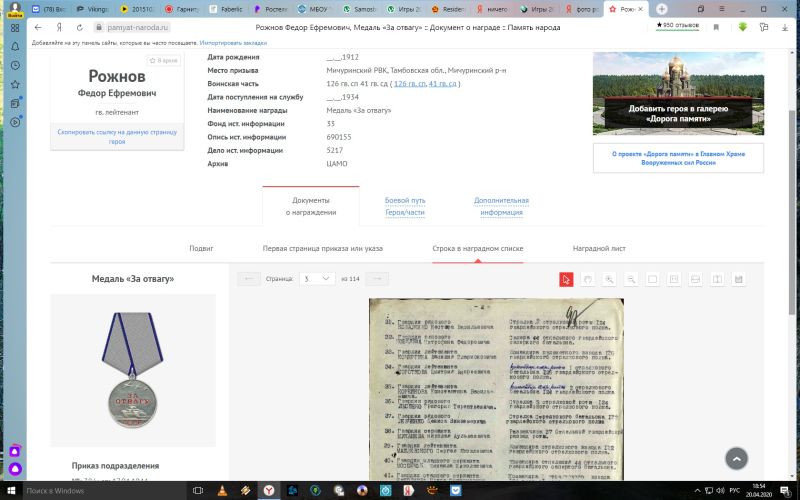
Task: Switch to Дополнительная информация tab
Action: pos(501,206)
